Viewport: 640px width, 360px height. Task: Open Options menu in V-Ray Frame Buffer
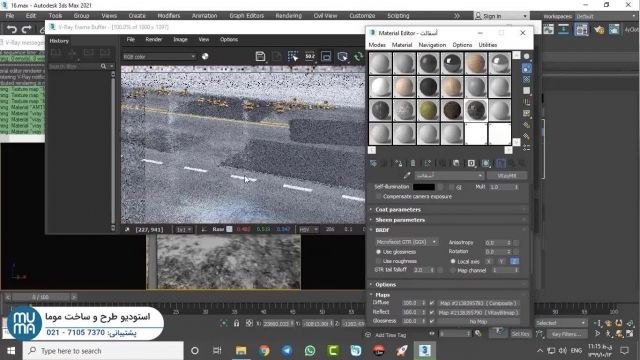coord(229,40)
